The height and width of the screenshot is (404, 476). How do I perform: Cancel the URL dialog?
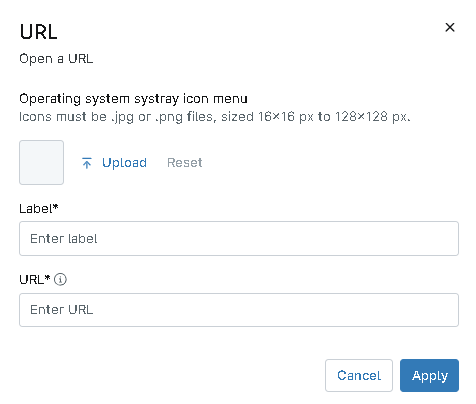coord(359,375)
